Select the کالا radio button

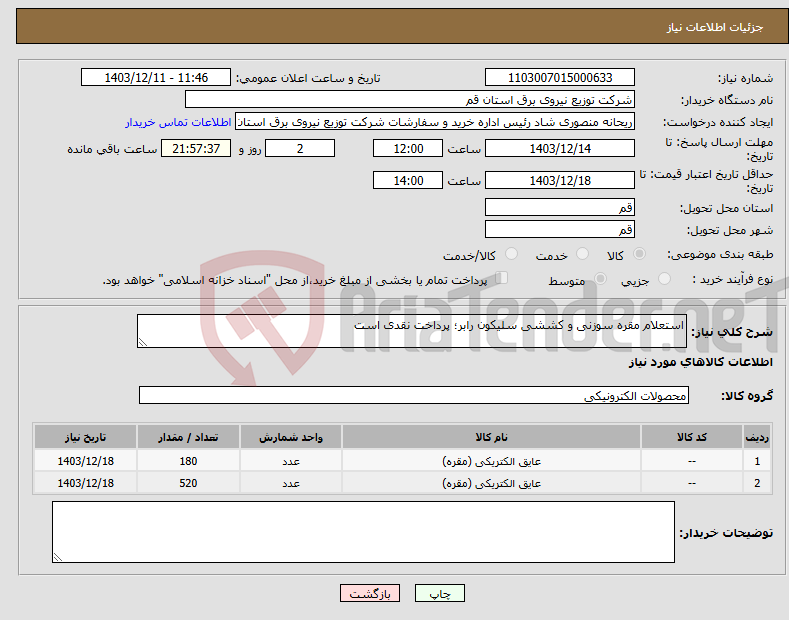(639, 254)
